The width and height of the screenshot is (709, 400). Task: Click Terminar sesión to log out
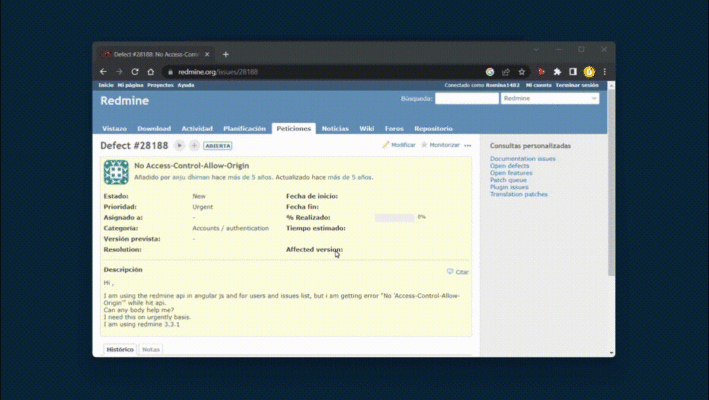577,85
